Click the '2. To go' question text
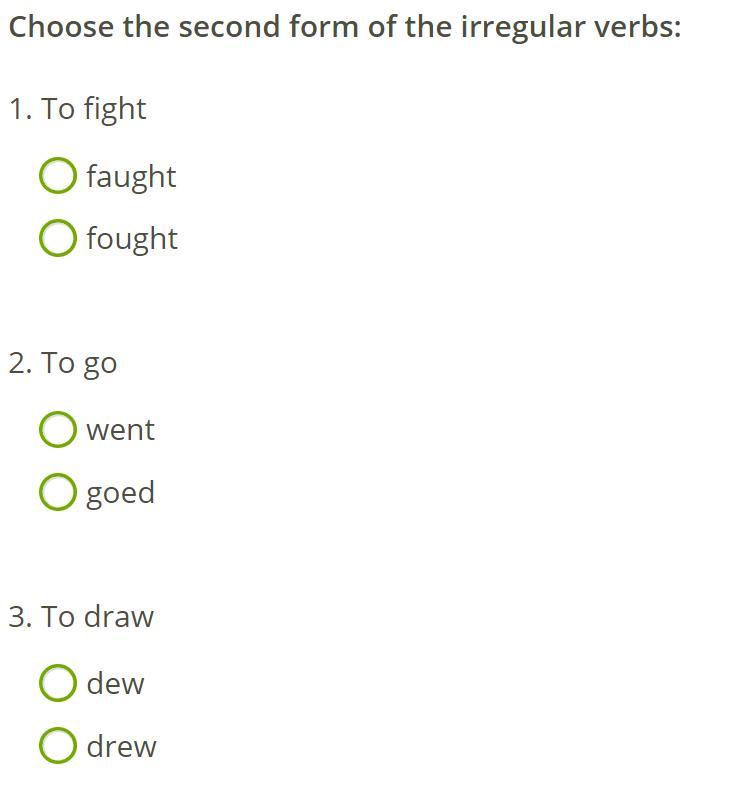The image size is (731, 807). tap(63, 364)
